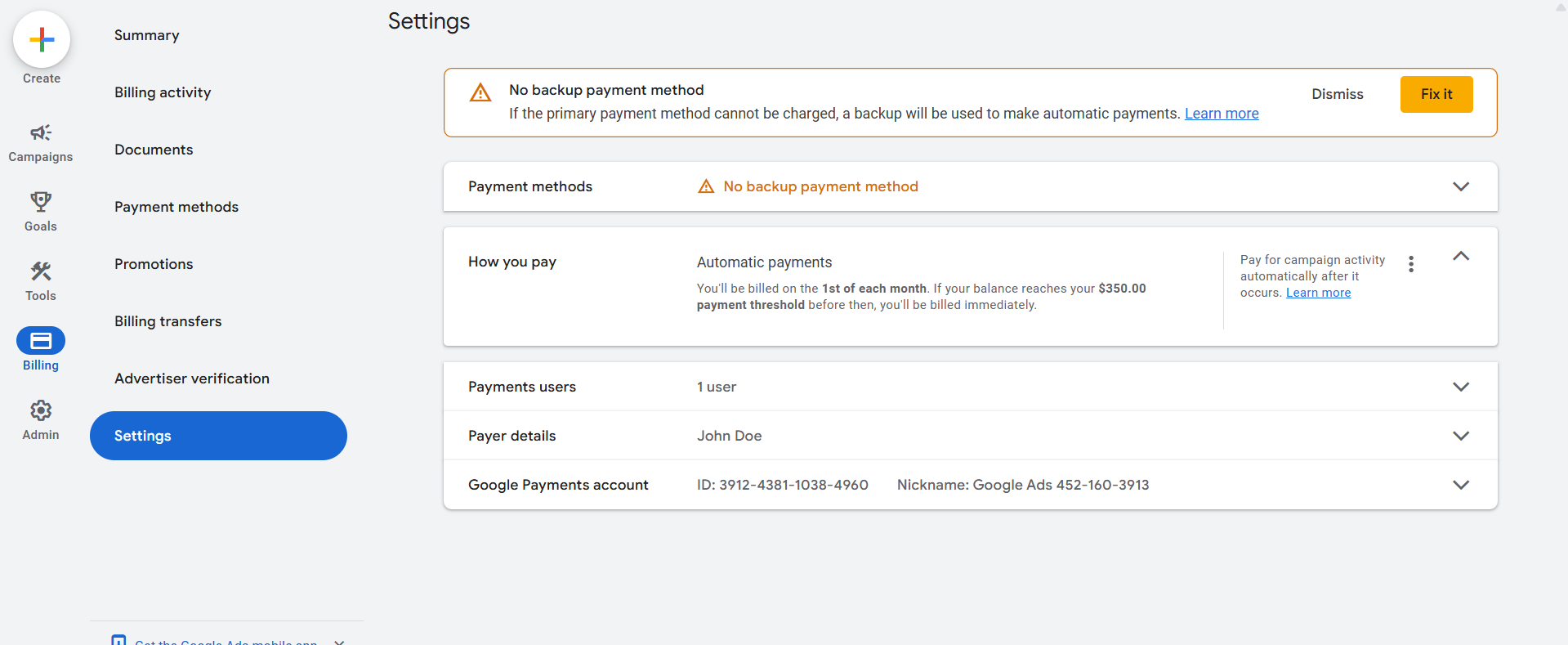Click the mobile app phone icon
This screenshot has height=645, width=1568.
(118, 640)
